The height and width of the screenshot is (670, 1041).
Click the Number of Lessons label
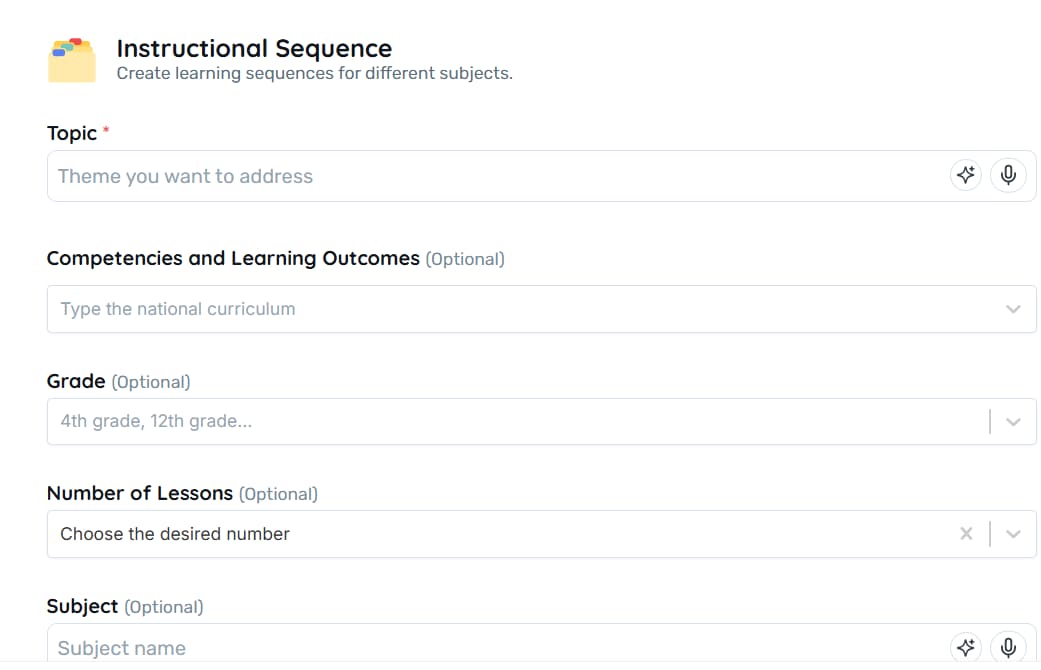tap(140, 493)
